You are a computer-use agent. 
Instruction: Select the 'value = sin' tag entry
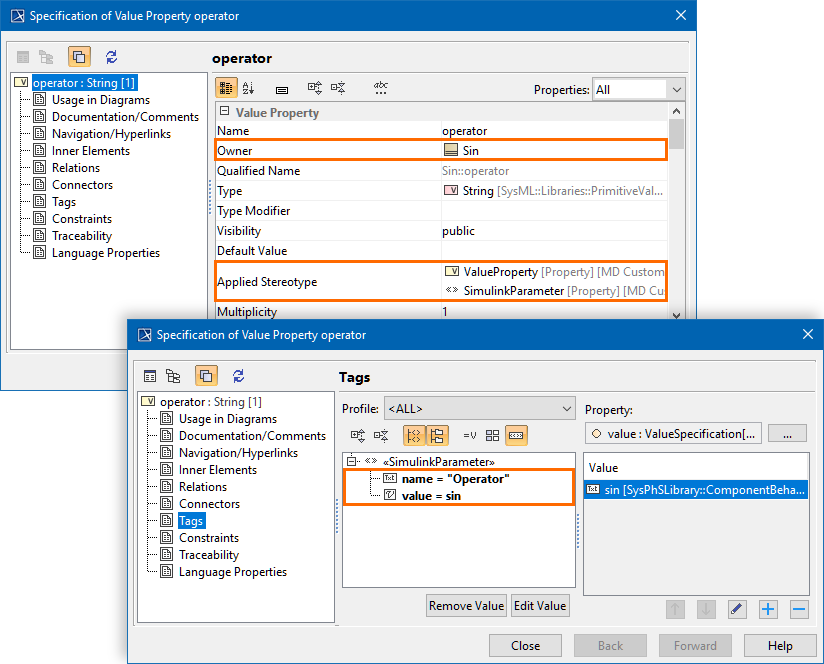point(431,496)
